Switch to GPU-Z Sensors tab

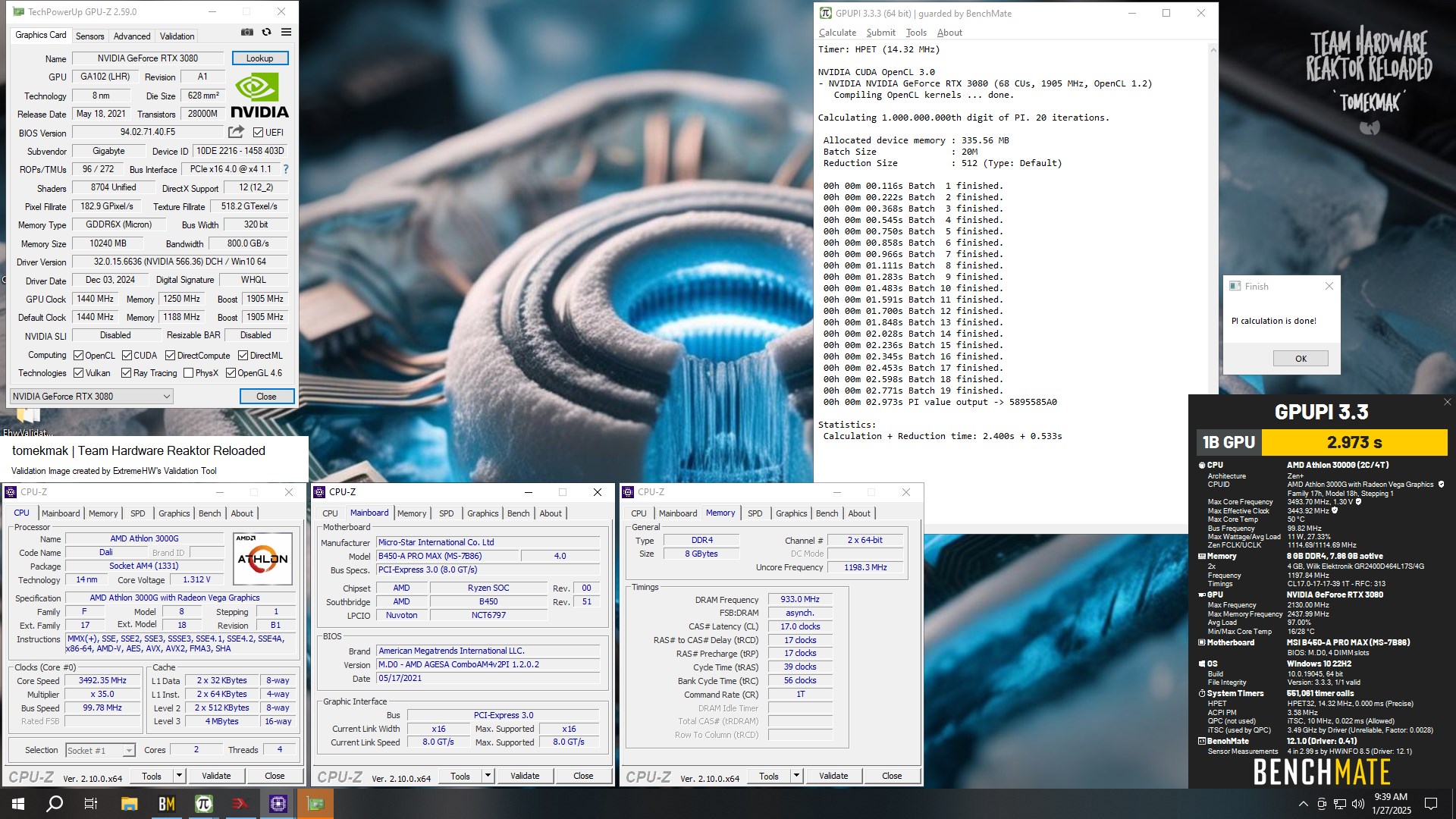coord(89,36)
